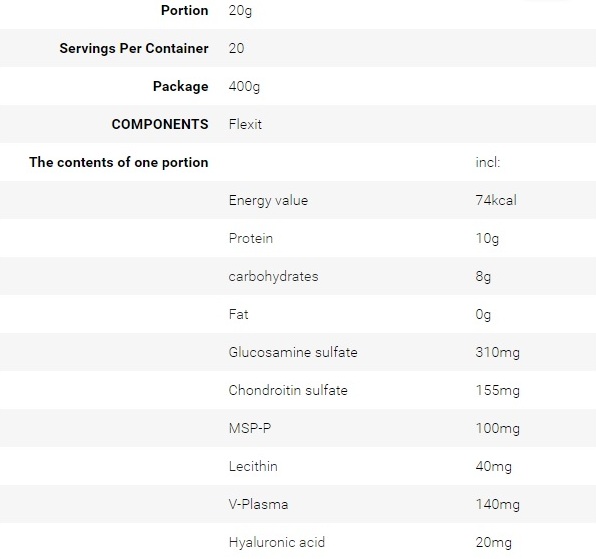Select the 20g portion value
596x559 pixels.
[x=240, y=11]
